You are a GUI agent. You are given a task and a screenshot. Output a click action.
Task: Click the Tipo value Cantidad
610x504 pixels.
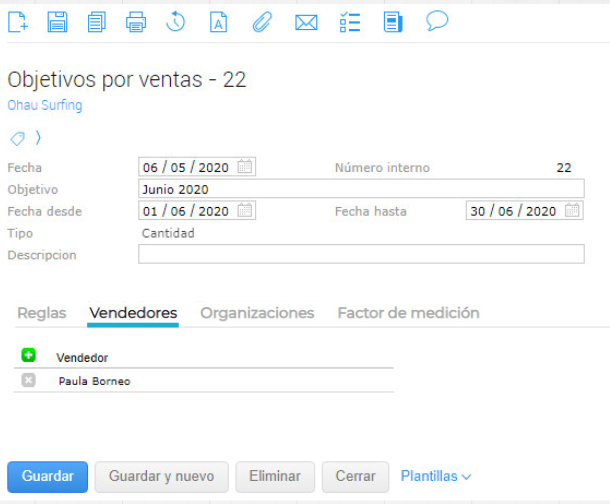[168, 233]
